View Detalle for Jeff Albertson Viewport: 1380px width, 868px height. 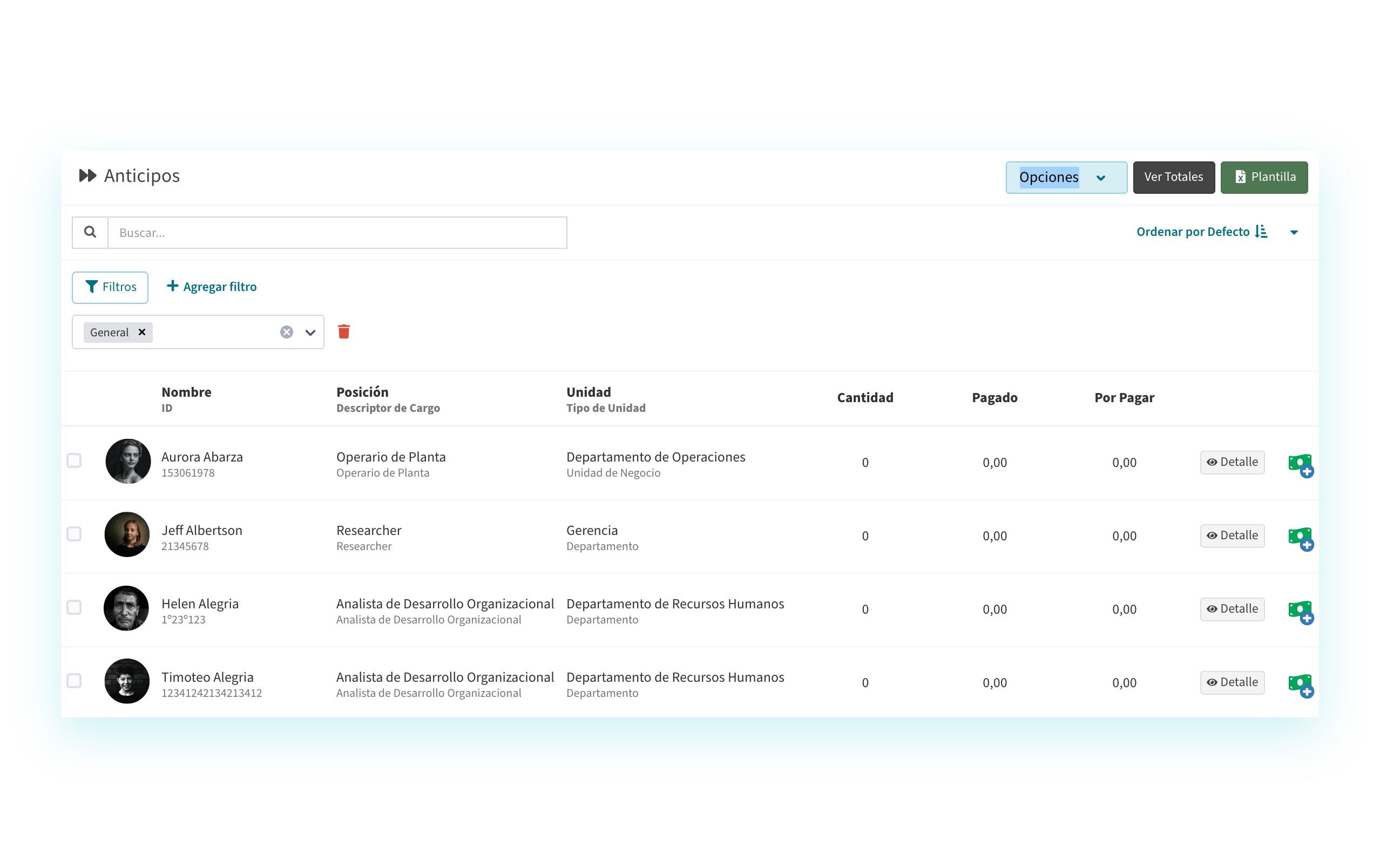pos(1232,535)
